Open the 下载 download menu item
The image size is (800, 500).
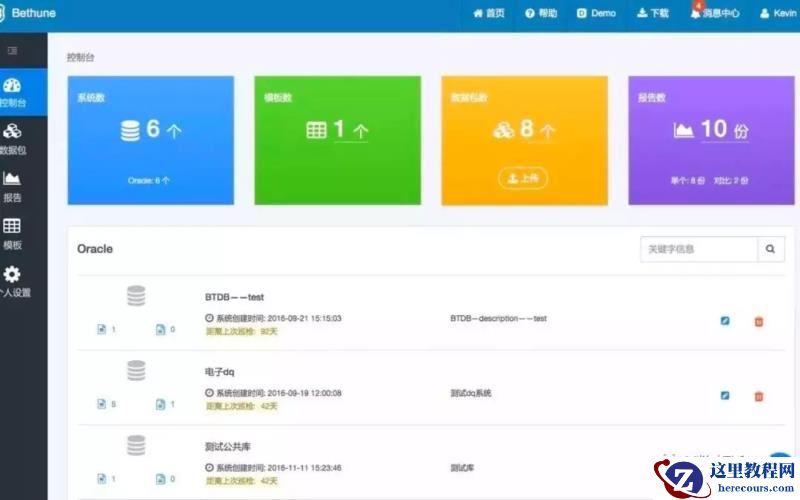click(x=653, y=13)
